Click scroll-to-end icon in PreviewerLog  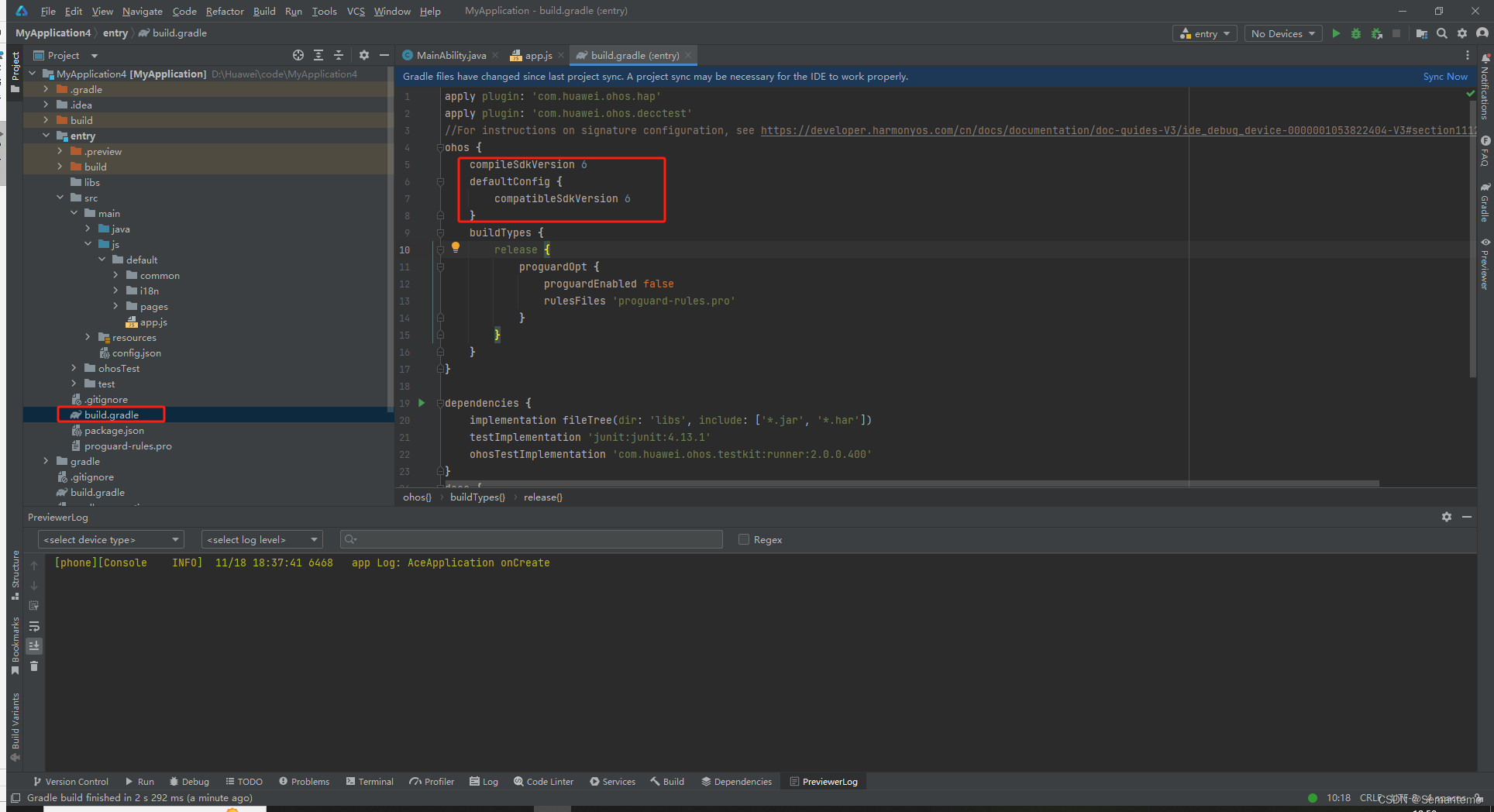point(34,646)
